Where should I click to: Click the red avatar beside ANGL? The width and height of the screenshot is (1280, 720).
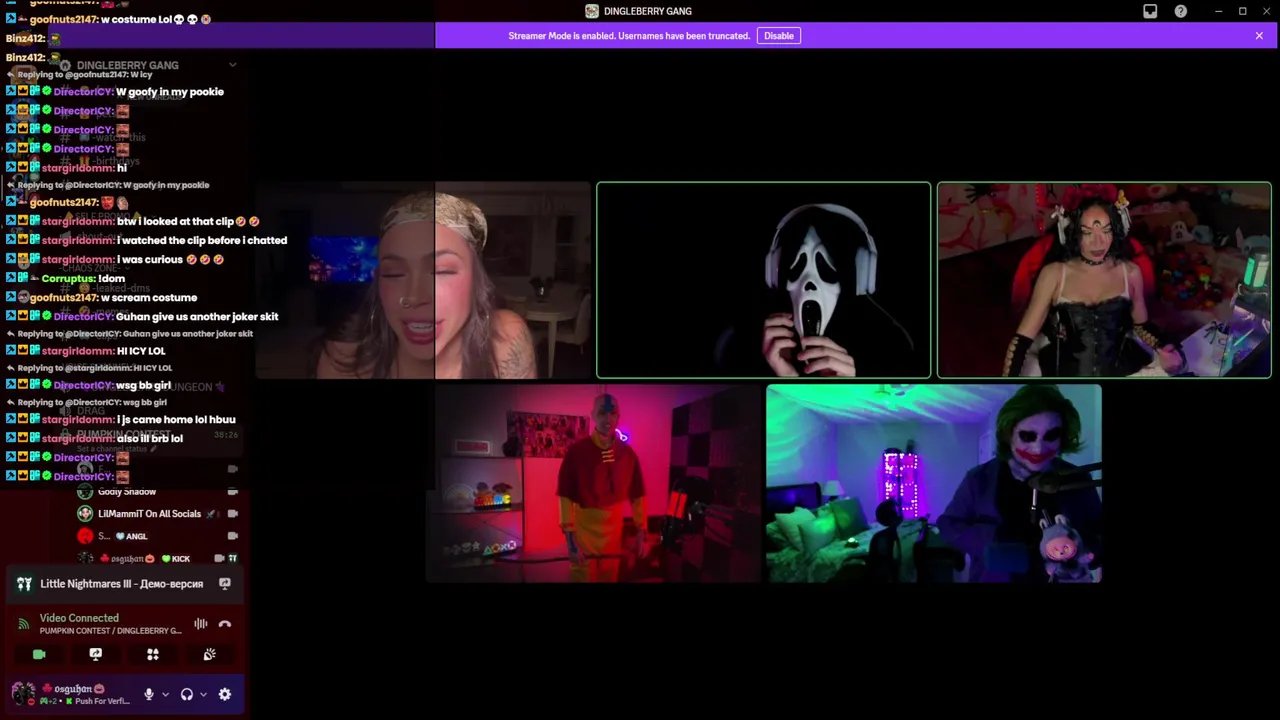coord(85,536)
